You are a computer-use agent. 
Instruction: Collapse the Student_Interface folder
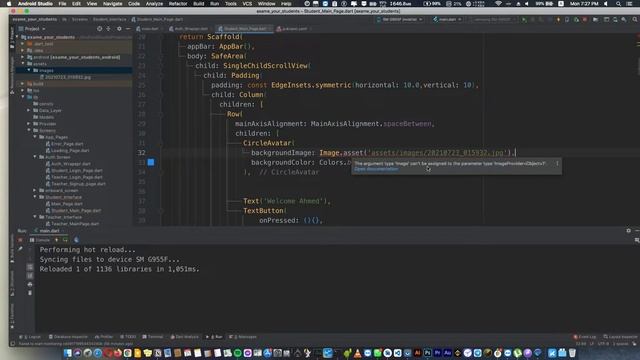35,197
